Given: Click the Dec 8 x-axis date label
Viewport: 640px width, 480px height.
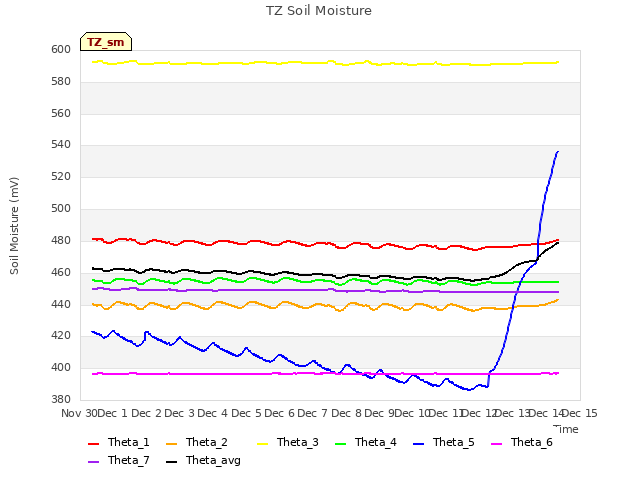Looking at the screenshot, I should [x=347, y=413].
